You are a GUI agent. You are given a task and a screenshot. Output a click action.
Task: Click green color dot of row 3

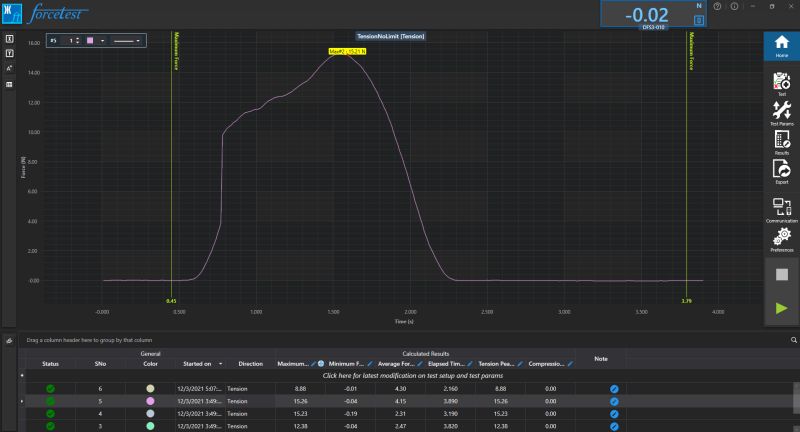(x=150, y=426)
